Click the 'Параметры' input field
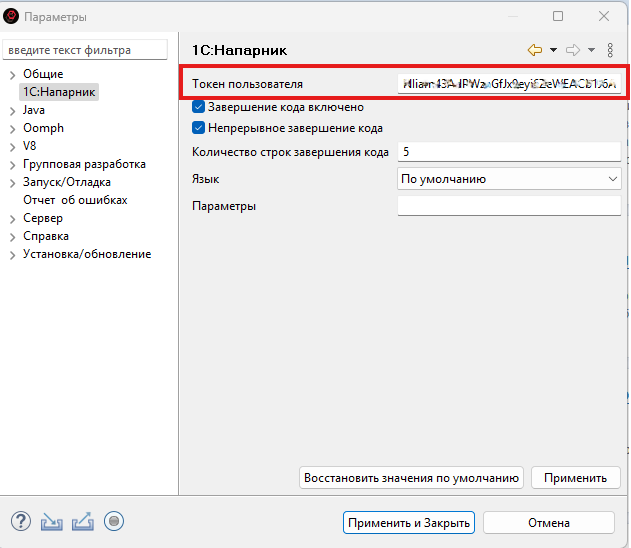 coord(509,206)
